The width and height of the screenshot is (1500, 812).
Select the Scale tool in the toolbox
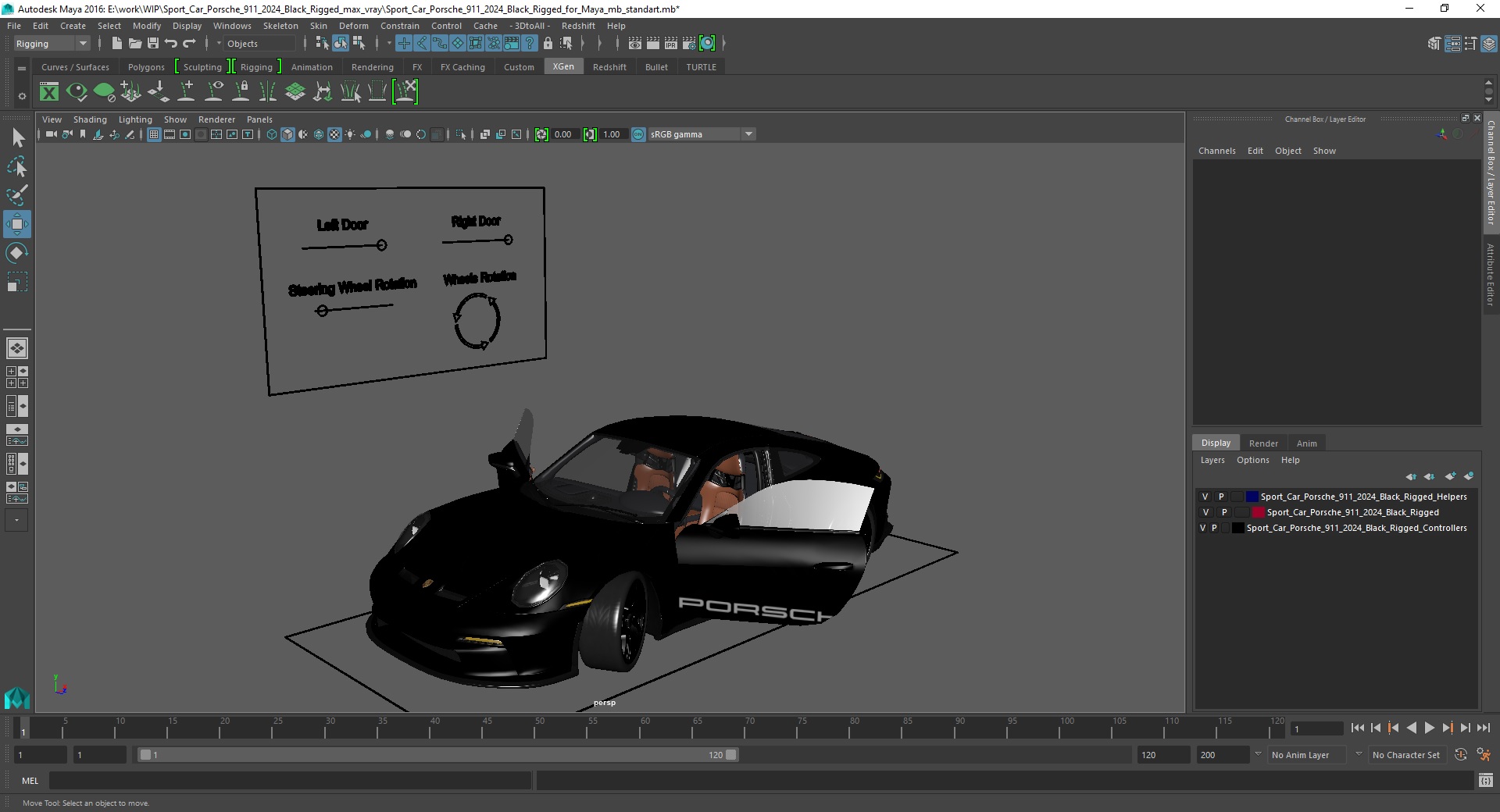(17, 282)
